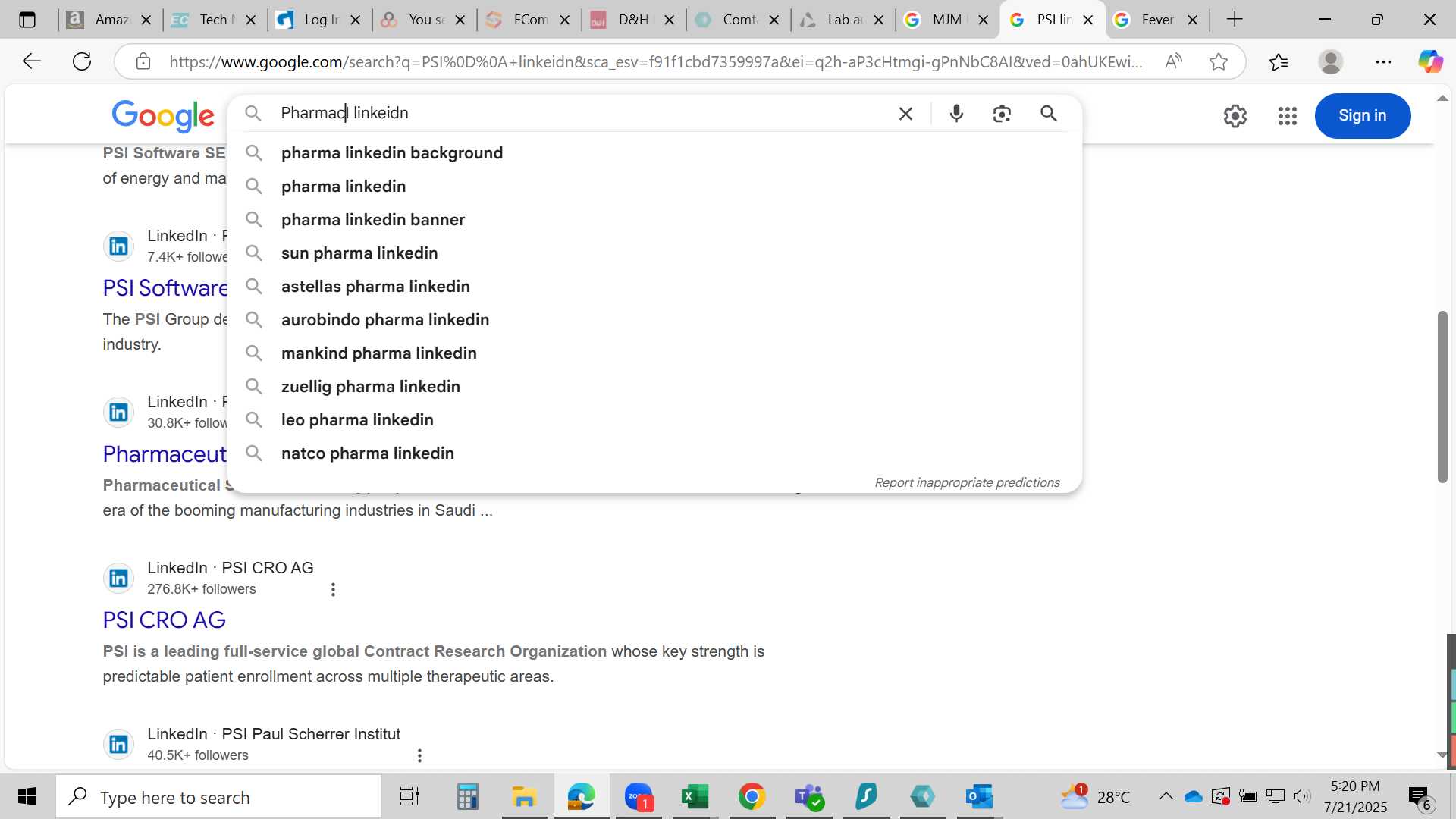Click into the Google search input
The width and height of the screenshot is (1456, 819).
580,114
